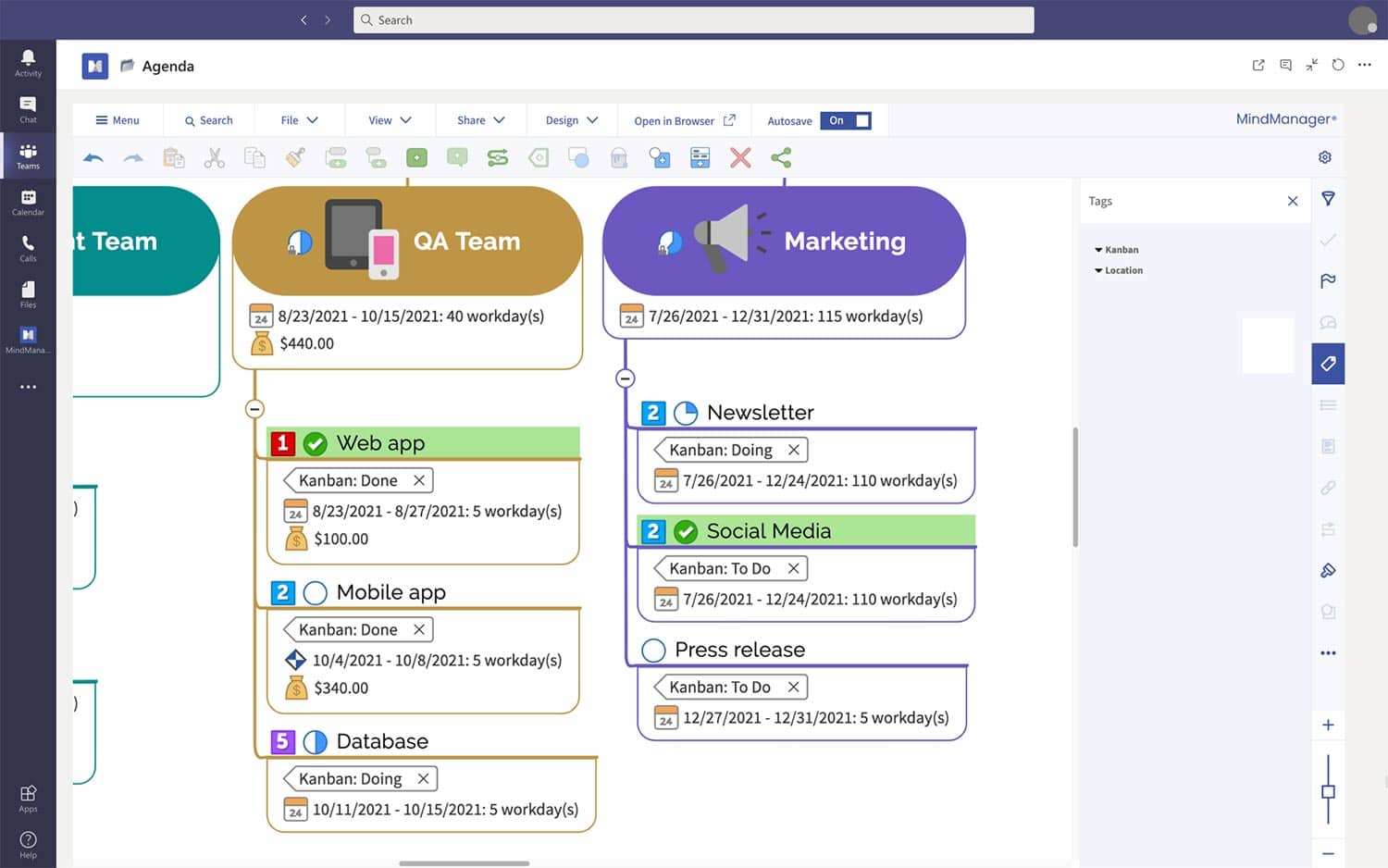1388x868 pixels.
Task: Click the undo arrow in toolbar
Action: pyautogui.click(x=93, y=158)
